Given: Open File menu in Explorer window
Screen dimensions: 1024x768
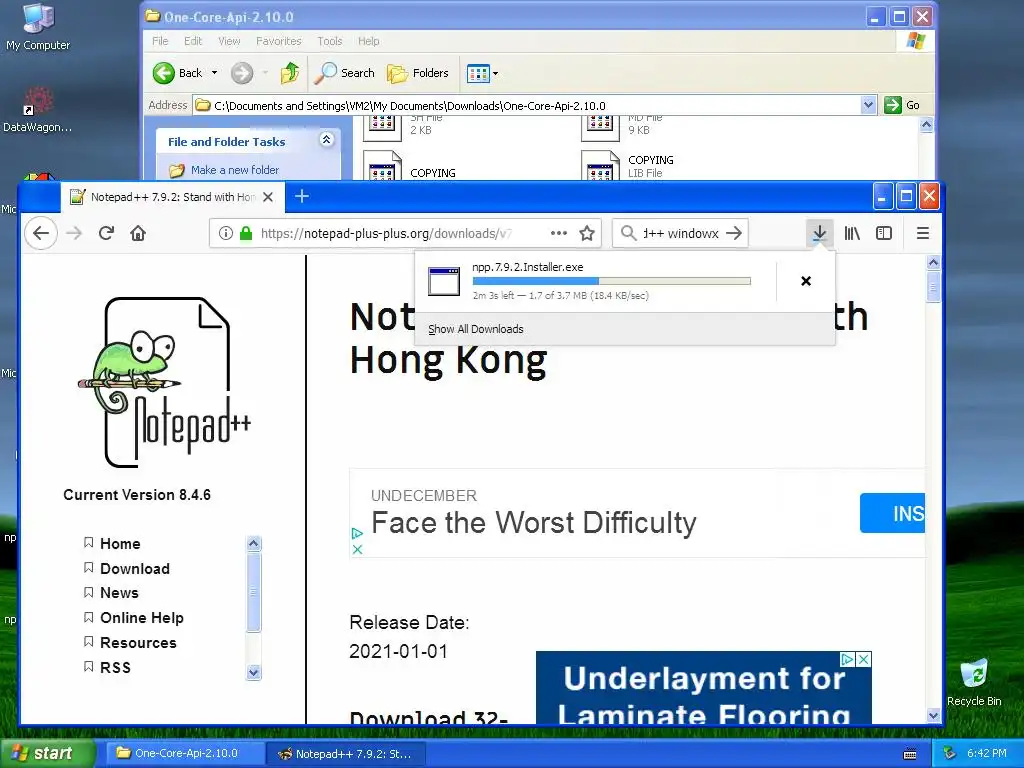Looking at the screenshot, I should (x=160, y=40).
